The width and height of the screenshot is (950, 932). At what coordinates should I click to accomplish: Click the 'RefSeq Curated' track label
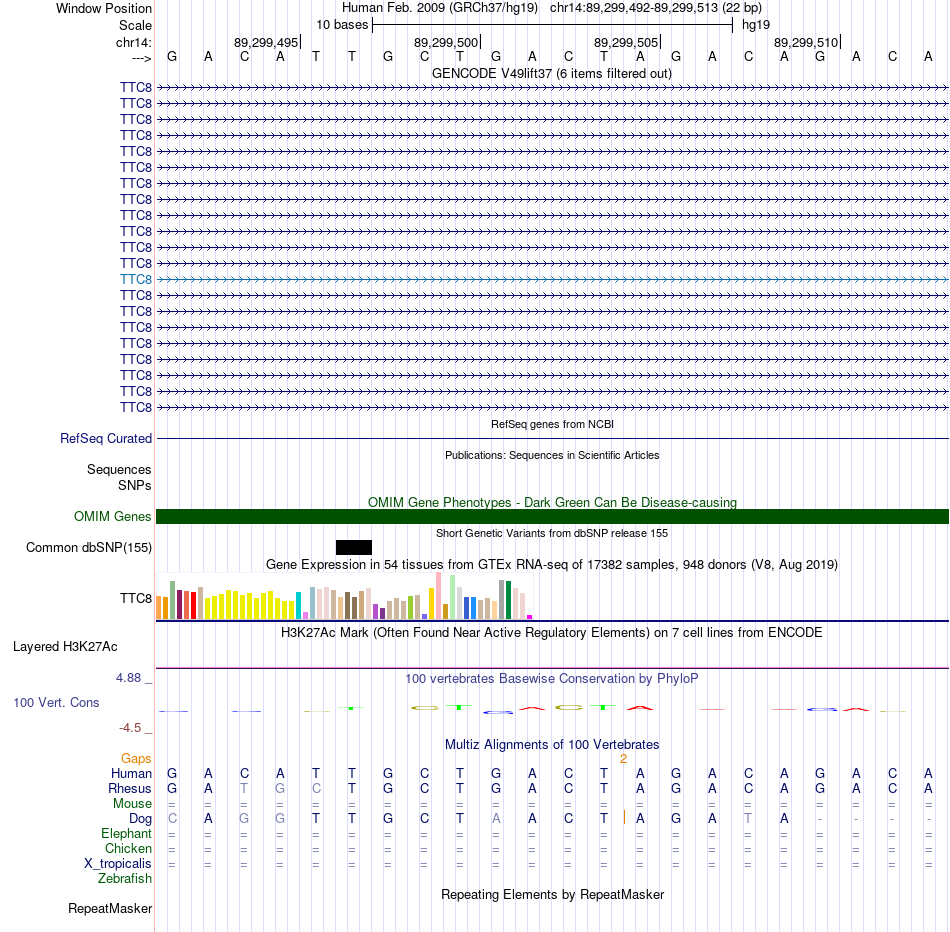coord(106,438)
